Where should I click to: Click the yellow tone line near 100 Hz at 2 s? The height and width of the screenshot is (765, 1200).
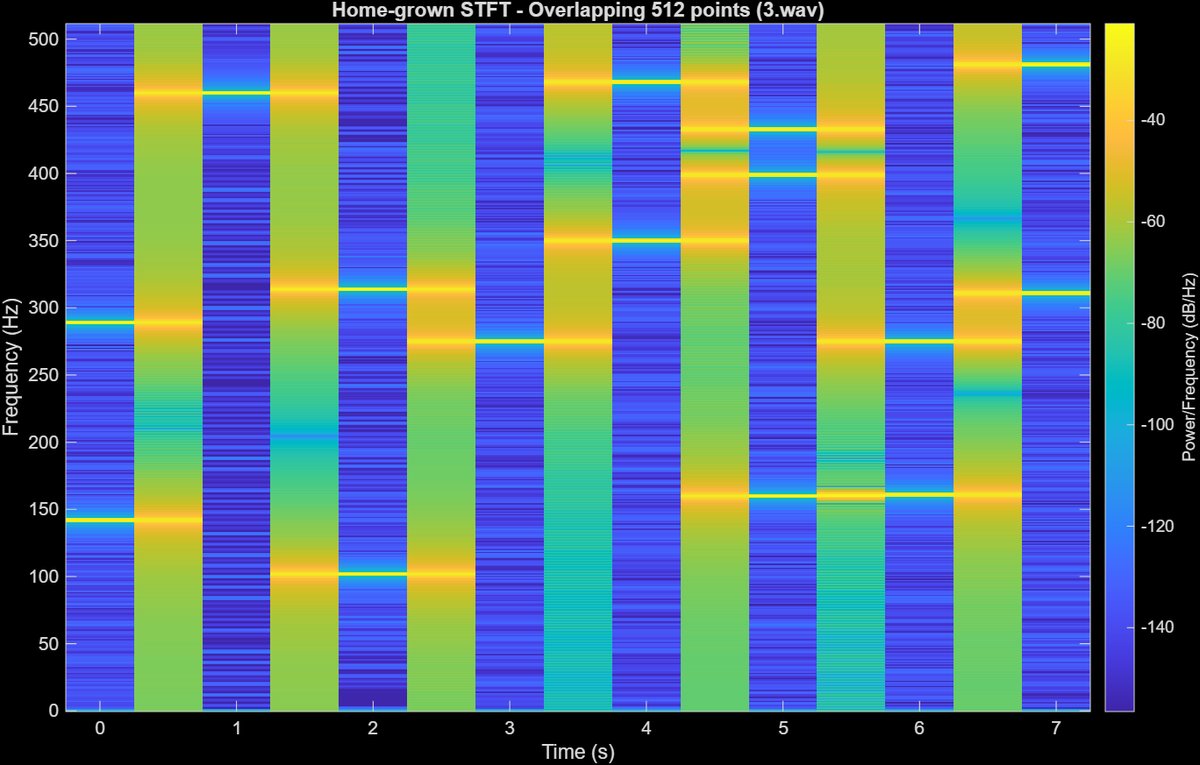coord(373,574)
